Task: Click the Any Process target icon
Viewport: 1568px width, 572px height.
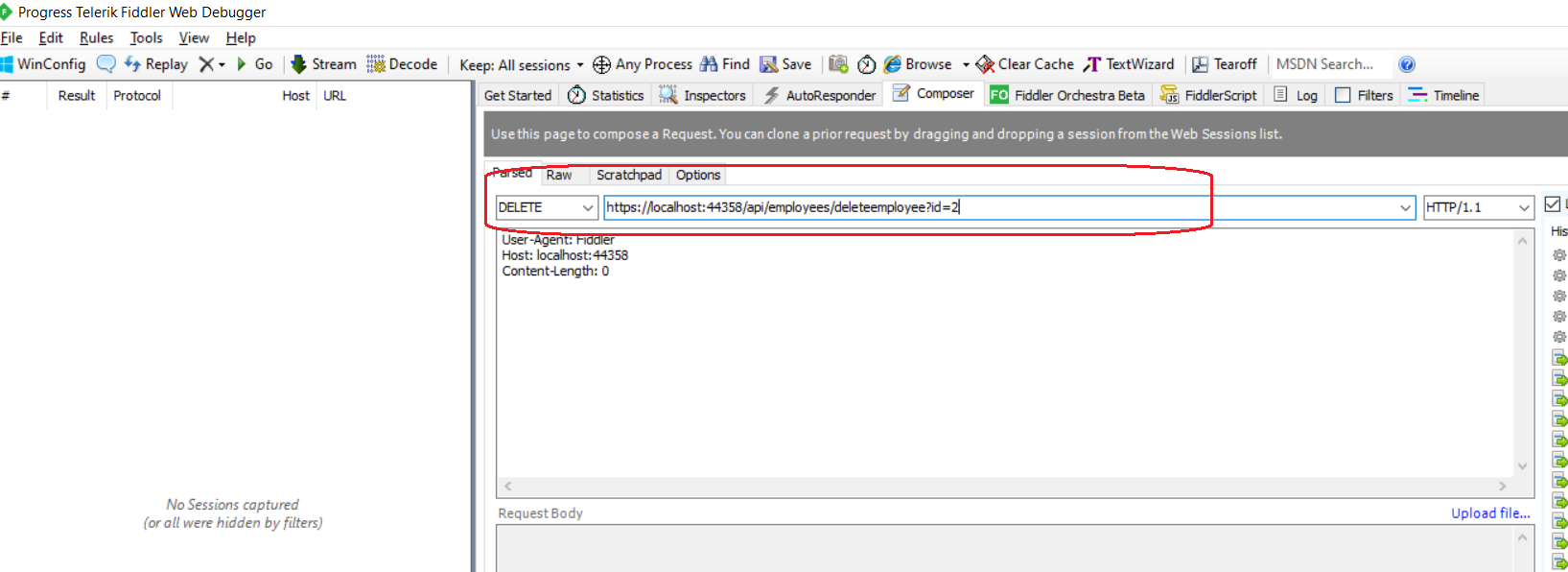Action: 602,64
